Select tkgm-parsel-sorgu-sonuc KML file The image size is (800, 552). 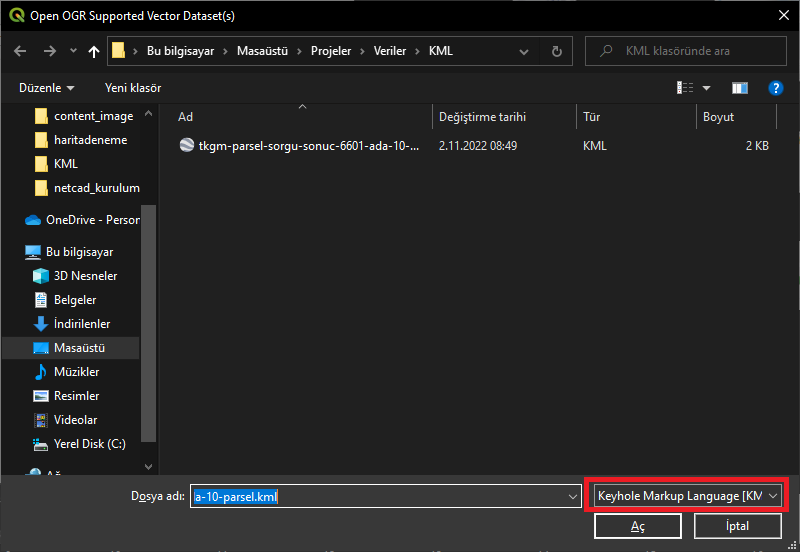click(308, 146)
